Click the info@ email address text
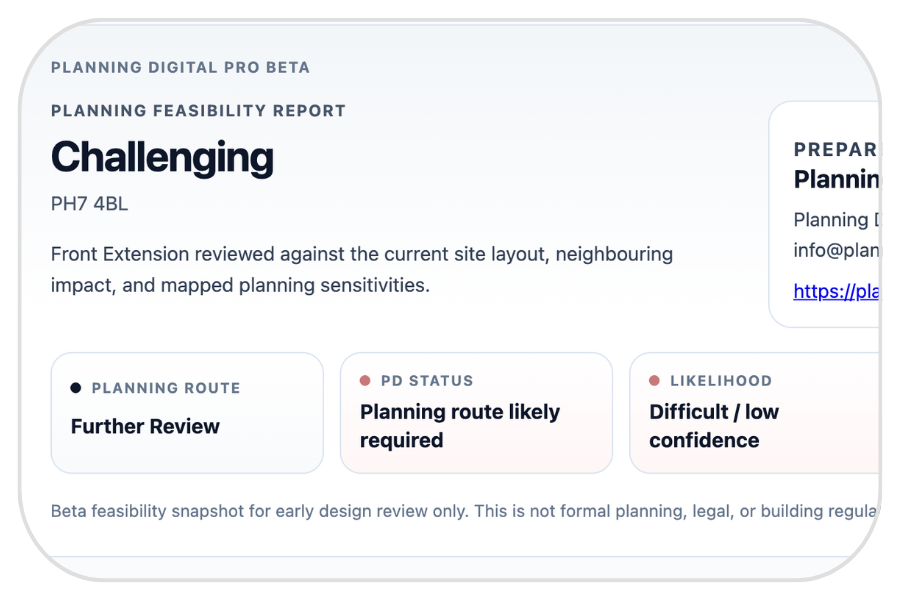 click(x=836, y=250)
